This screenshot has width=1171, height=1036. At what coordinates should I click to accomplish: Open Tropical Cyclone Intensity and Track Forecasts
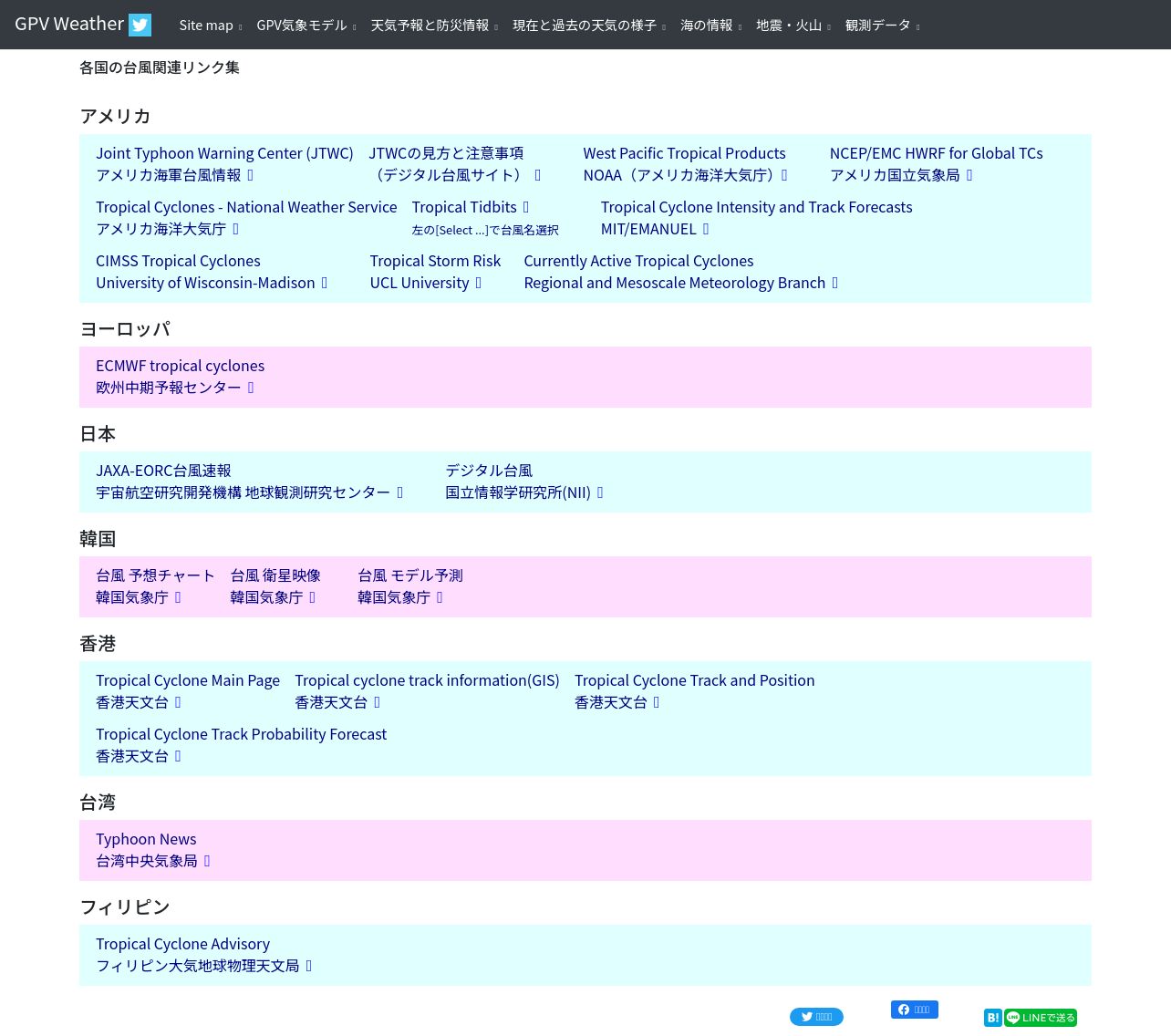click(757, 218)
